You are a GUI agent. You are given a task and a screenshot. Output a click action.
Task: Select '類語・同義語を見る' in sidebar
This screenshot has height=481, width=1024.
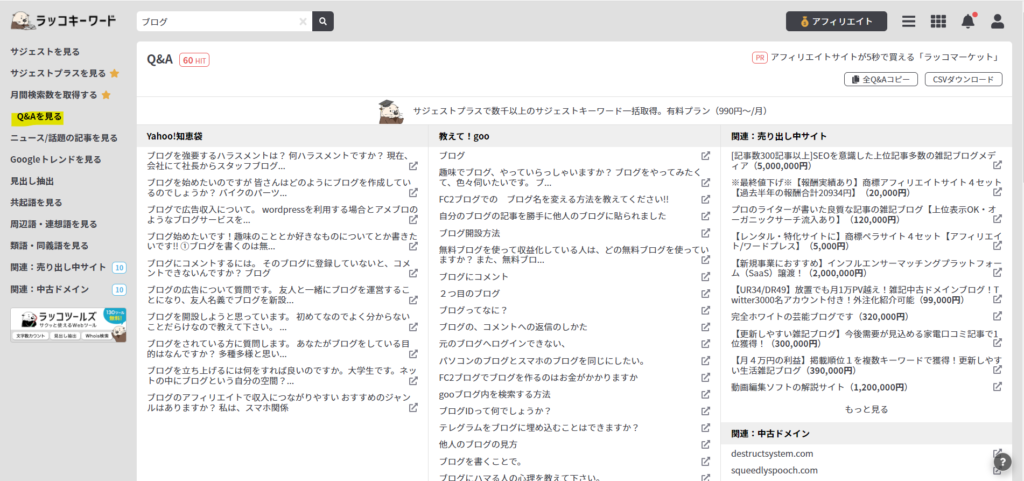pos(50,245)
